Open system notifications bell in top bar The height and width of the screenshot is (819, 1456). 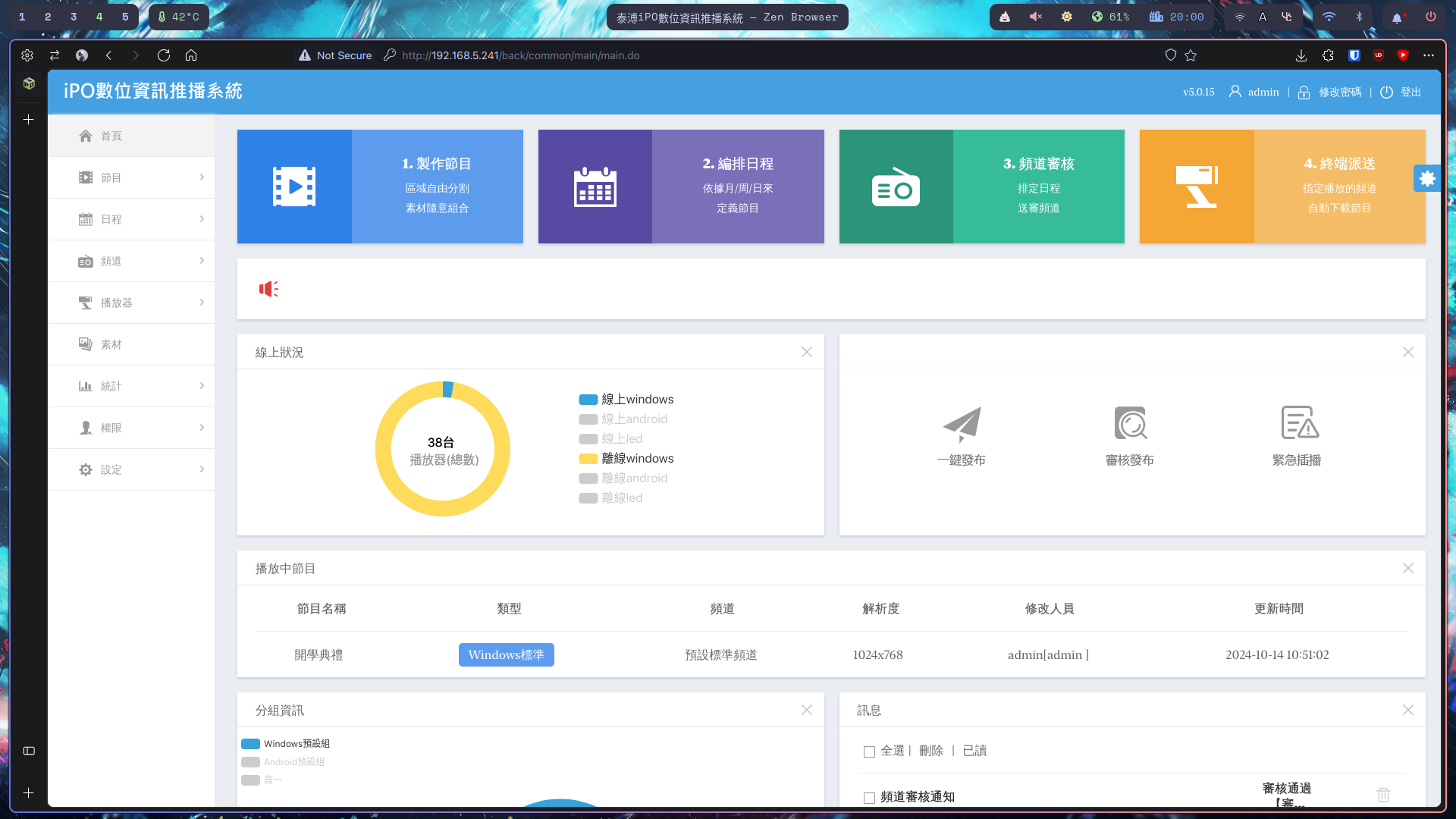pos(1397,17)
